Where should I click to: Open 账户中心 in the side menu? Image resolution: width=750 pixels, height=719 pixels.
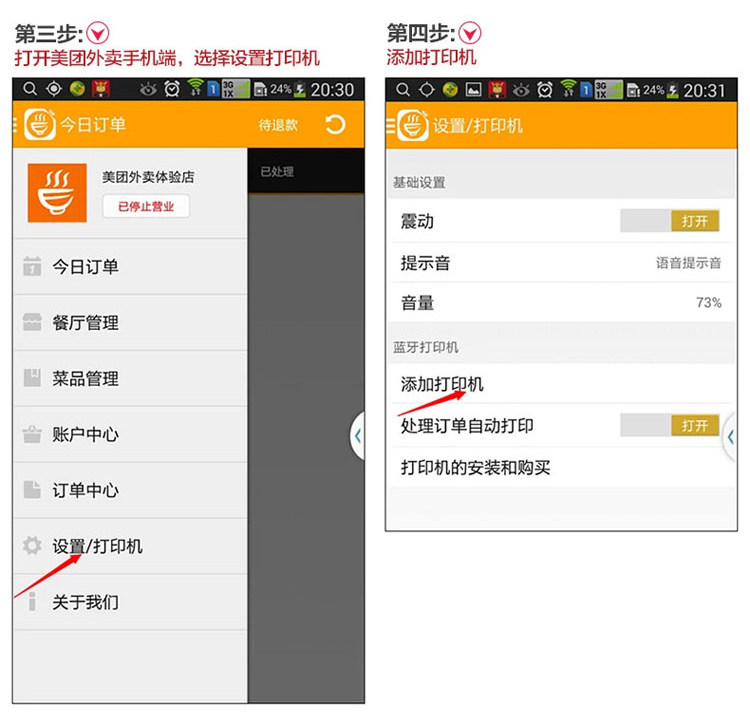(130, 434)
